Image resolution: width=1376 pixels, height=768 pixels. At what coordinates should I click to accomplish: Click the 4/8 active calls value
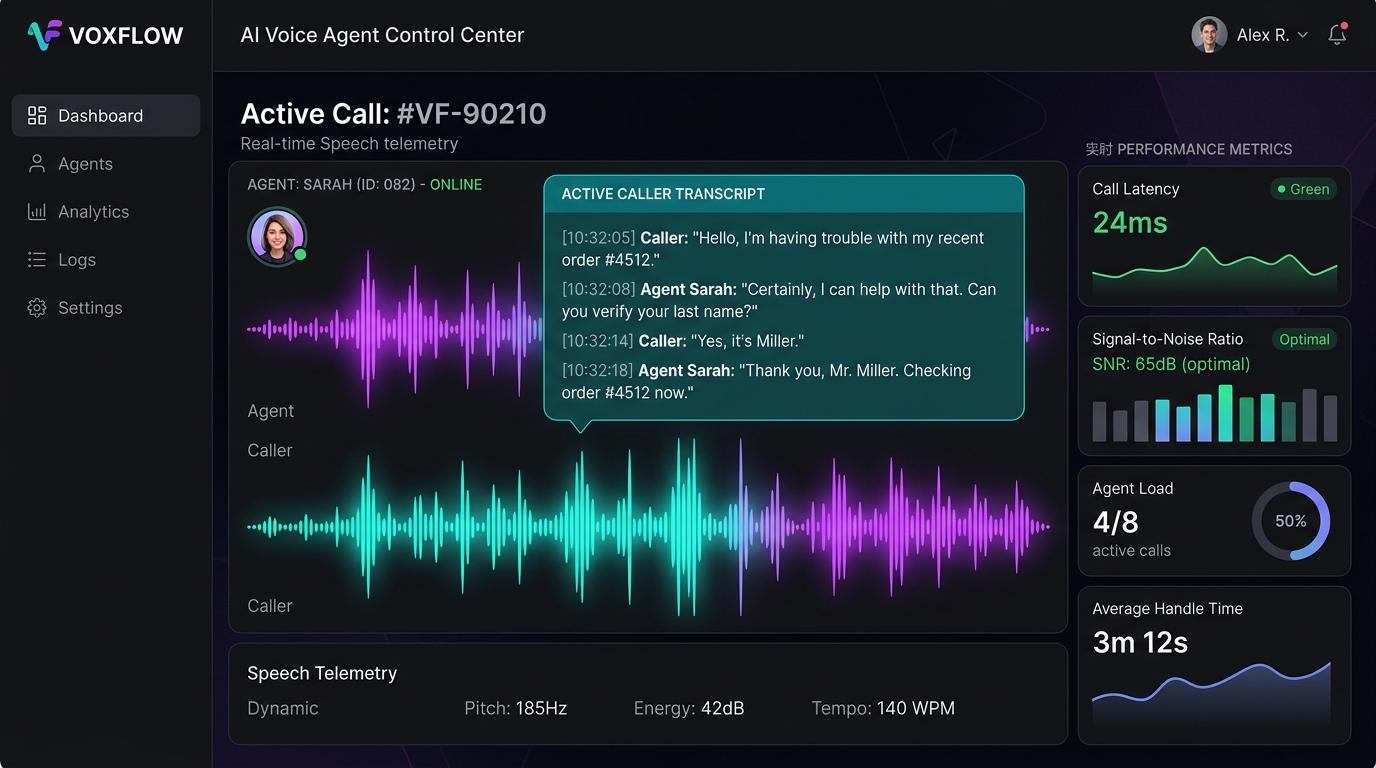tap(1115, 522)
